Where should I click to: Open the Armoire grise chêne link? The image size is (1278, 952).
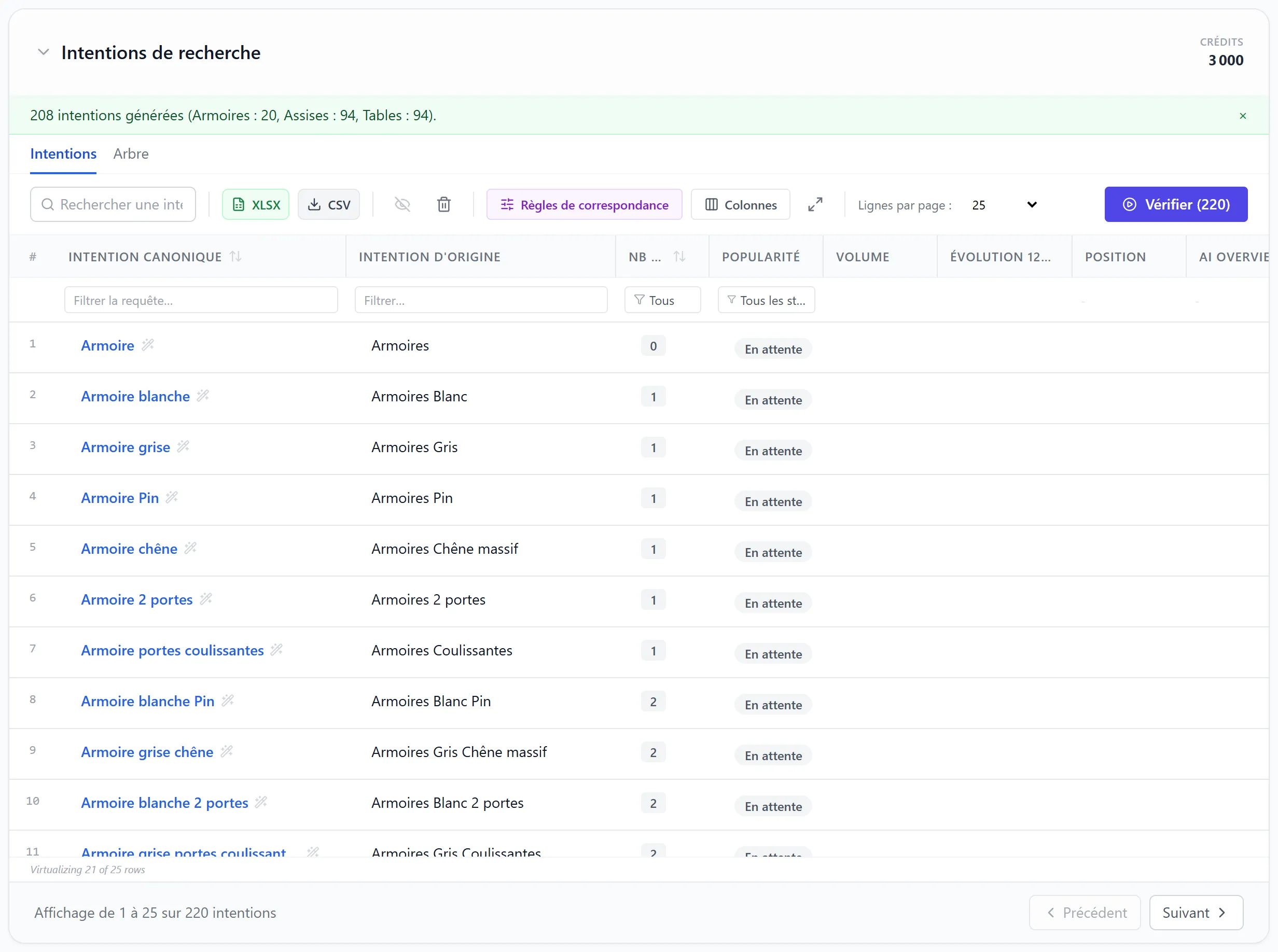click(x=147, y=752)
